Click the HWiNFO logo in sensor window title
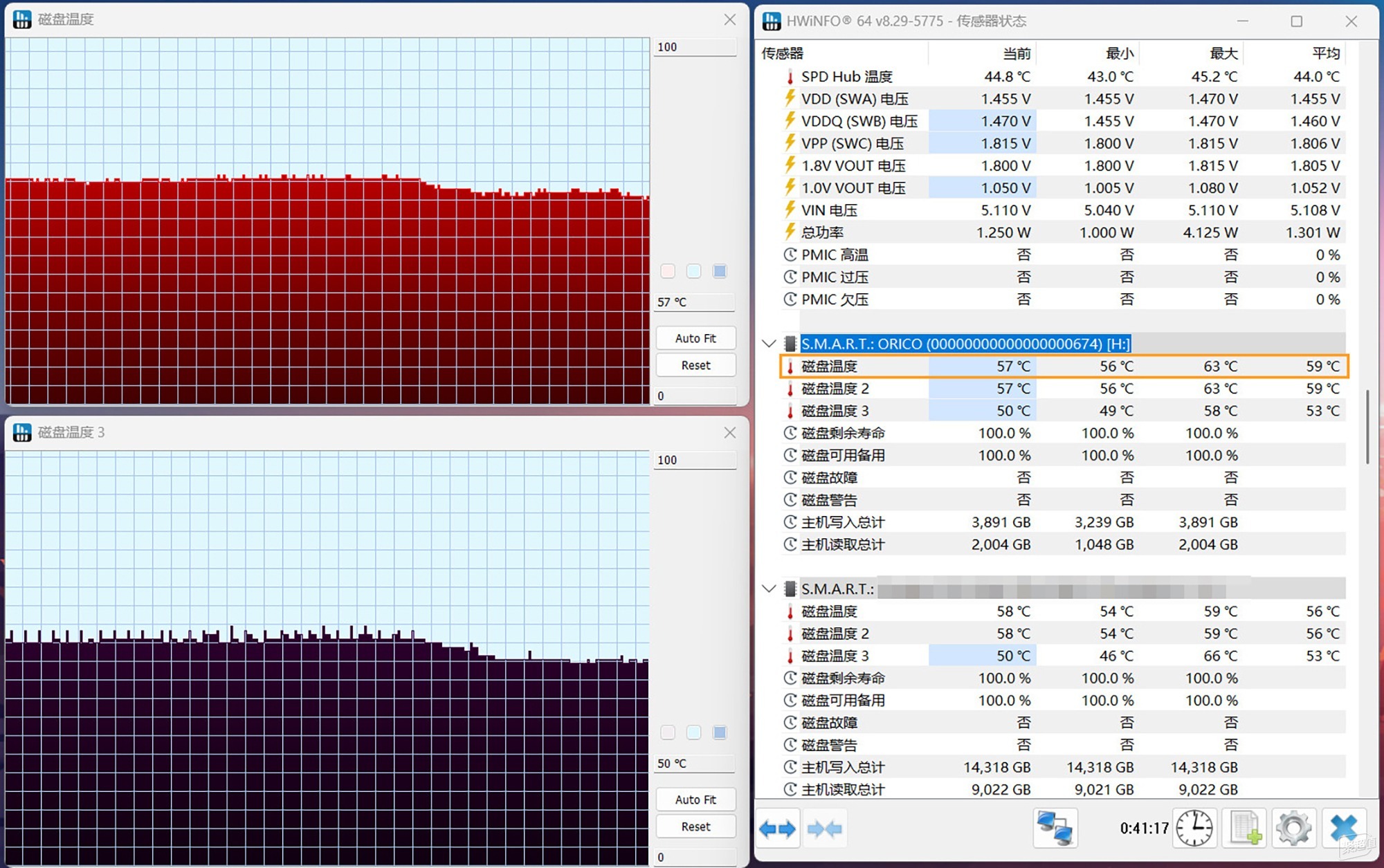Image resolution: width=1384 pixels, height=868 pixels. (772, 21)
